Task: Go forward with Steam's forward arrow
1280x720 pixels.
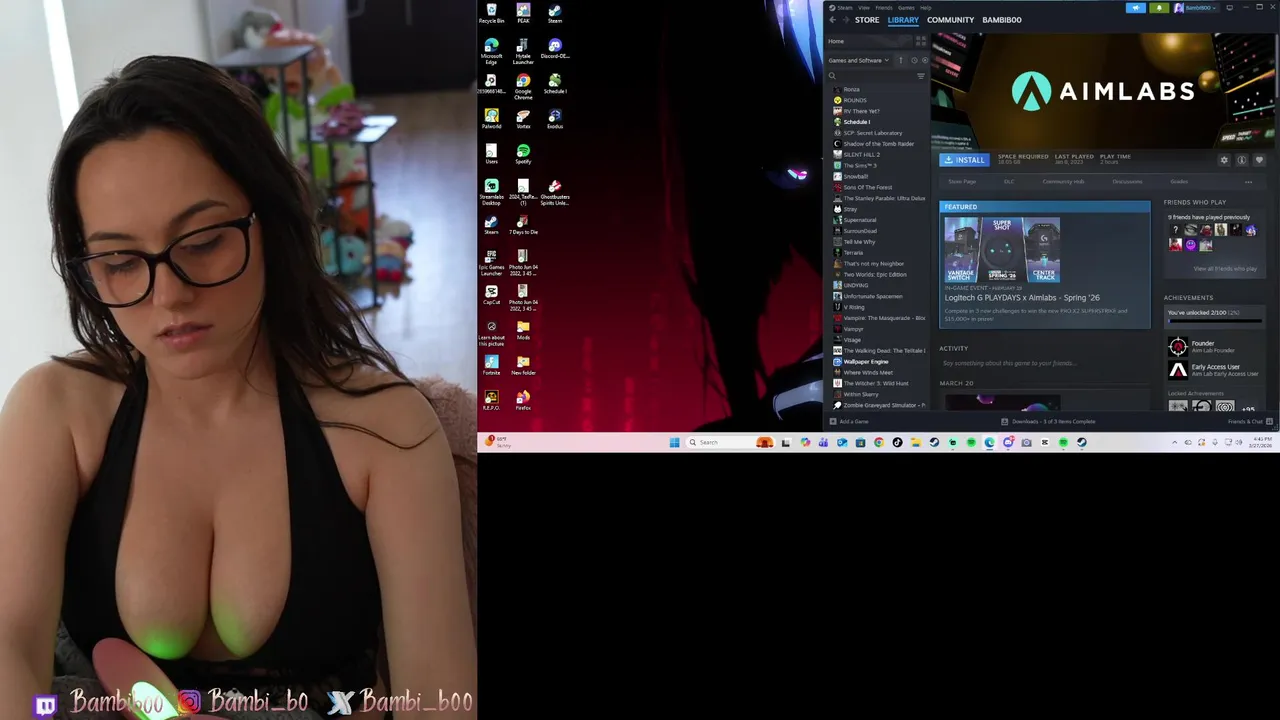Action: click(845, 20)
